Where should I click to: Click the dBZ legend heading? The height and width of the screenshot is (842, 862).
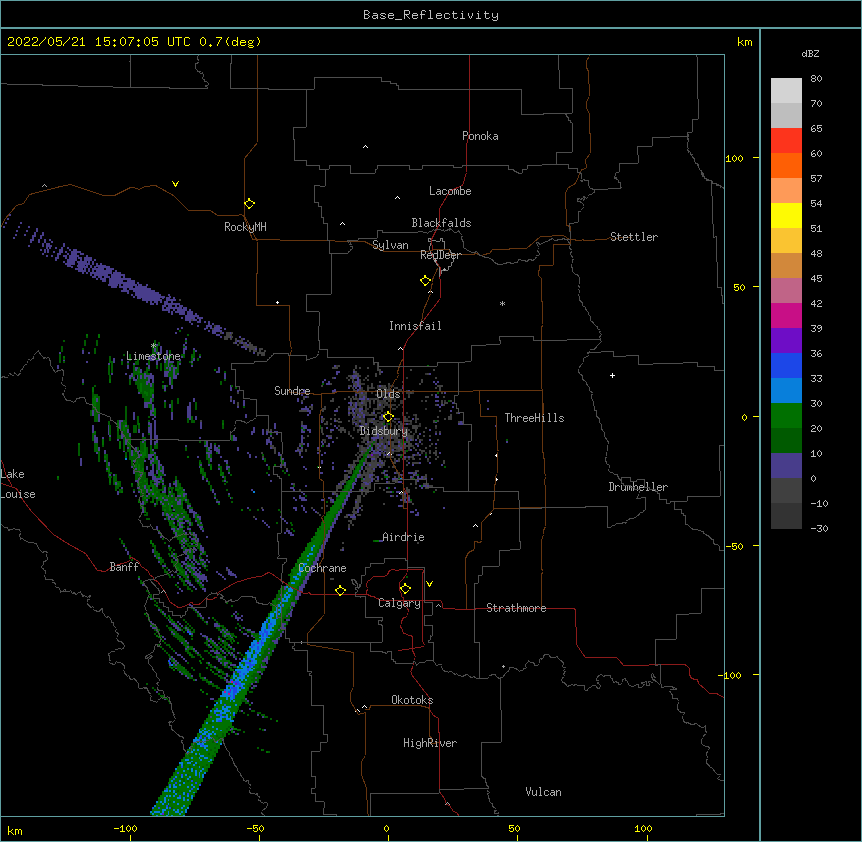point(810,53)
